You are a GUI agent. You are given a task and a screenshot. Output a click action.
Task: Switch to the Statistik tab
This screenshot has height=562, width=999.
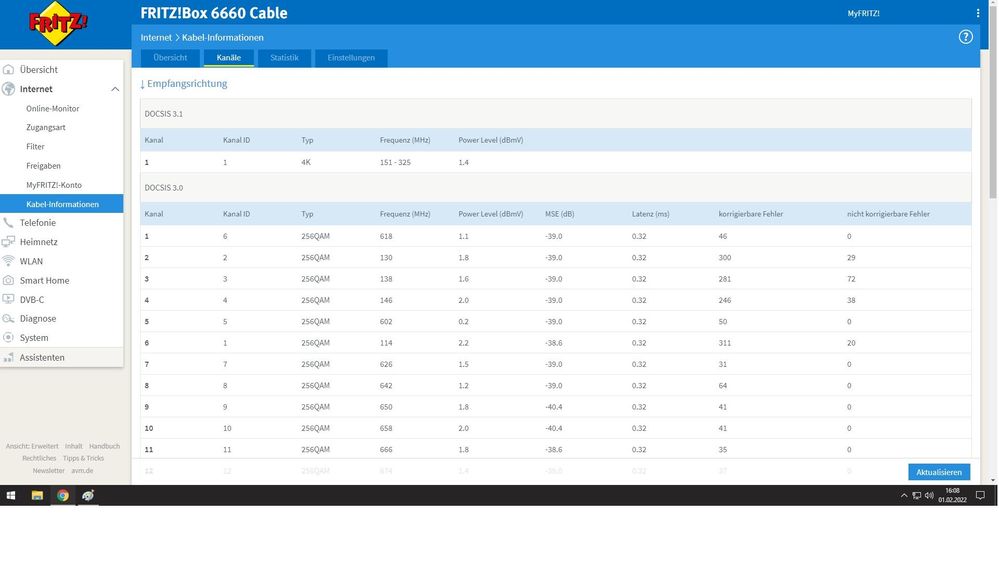click(284, 58)
